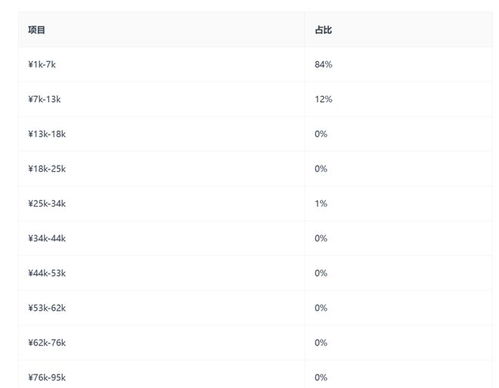Select the ¥44k-53k row label

(x=47, y=273)
